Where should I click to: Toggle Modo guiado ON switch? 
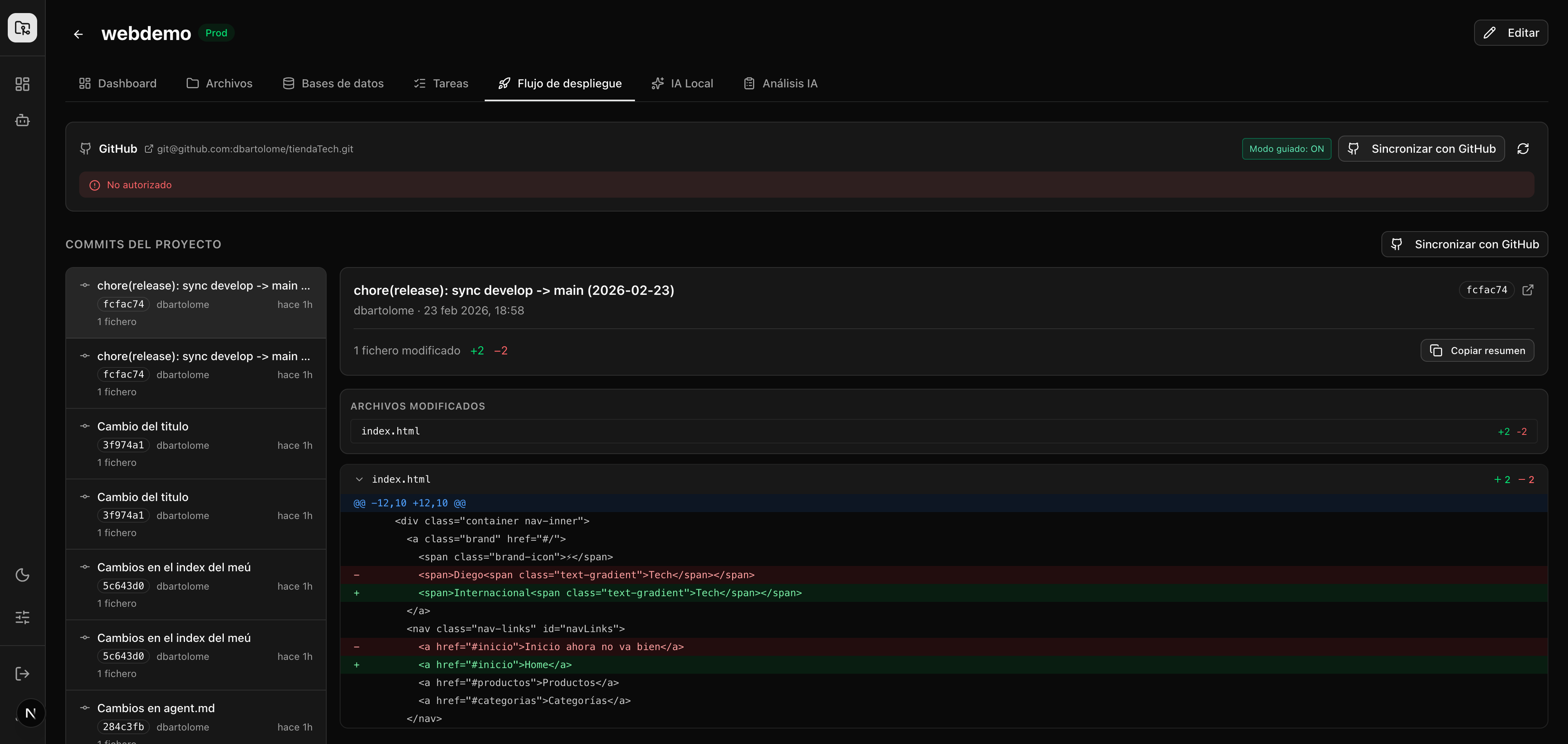pos(1286,149)
